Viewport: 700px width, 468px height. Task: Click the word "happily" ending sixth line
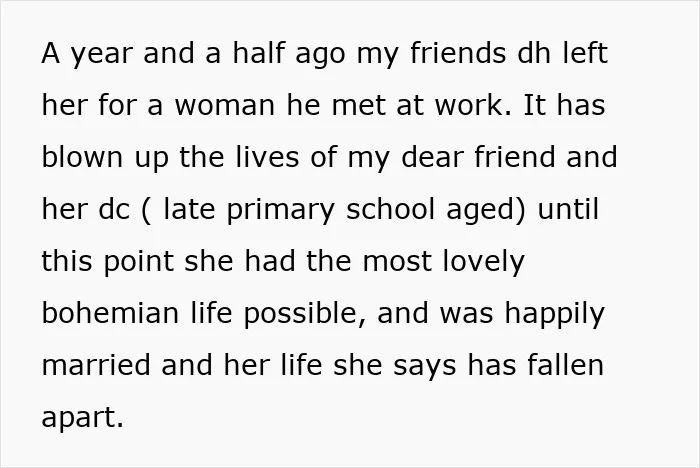tap(554, 314)
